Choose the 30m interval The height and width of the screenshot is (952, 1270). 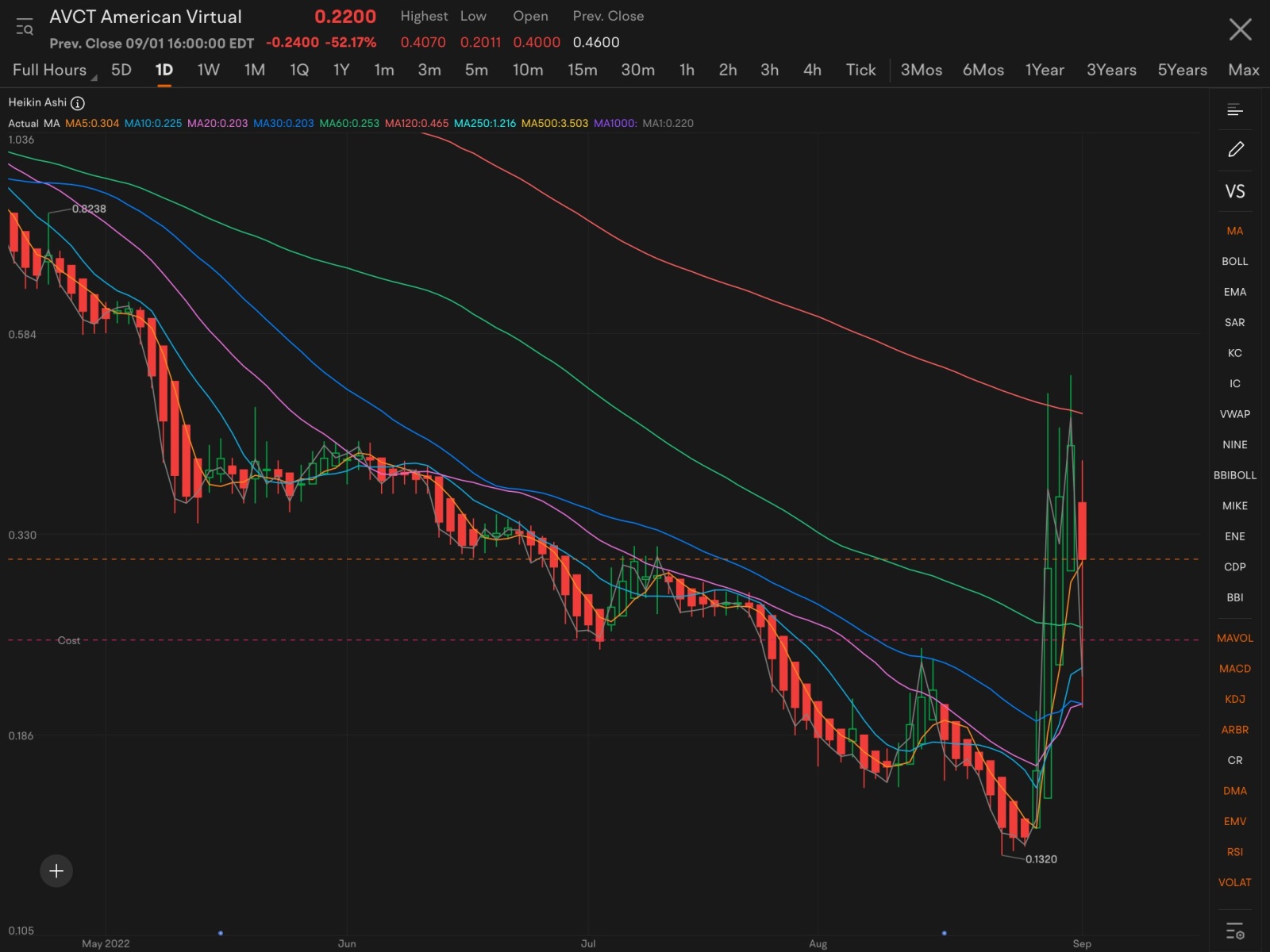[638, 70]
